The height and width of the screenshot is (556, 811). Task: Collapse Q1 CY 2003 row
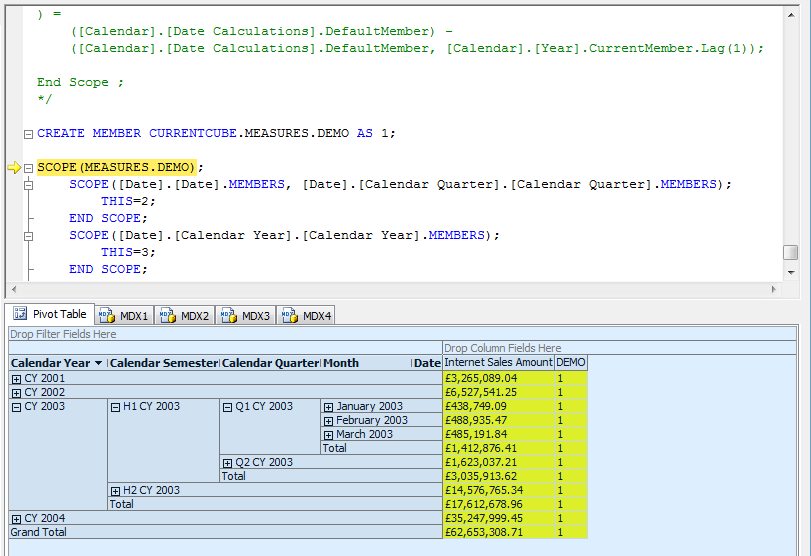(227, 407)
